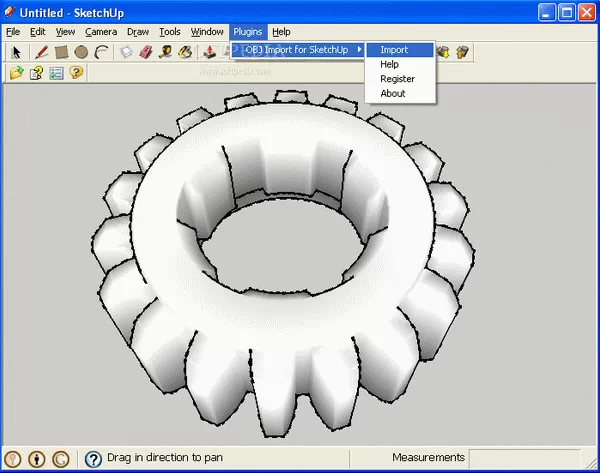Screen dimensions: 600x473
Task: Choose the Line pencil tool
Action: tap(41, 52)
